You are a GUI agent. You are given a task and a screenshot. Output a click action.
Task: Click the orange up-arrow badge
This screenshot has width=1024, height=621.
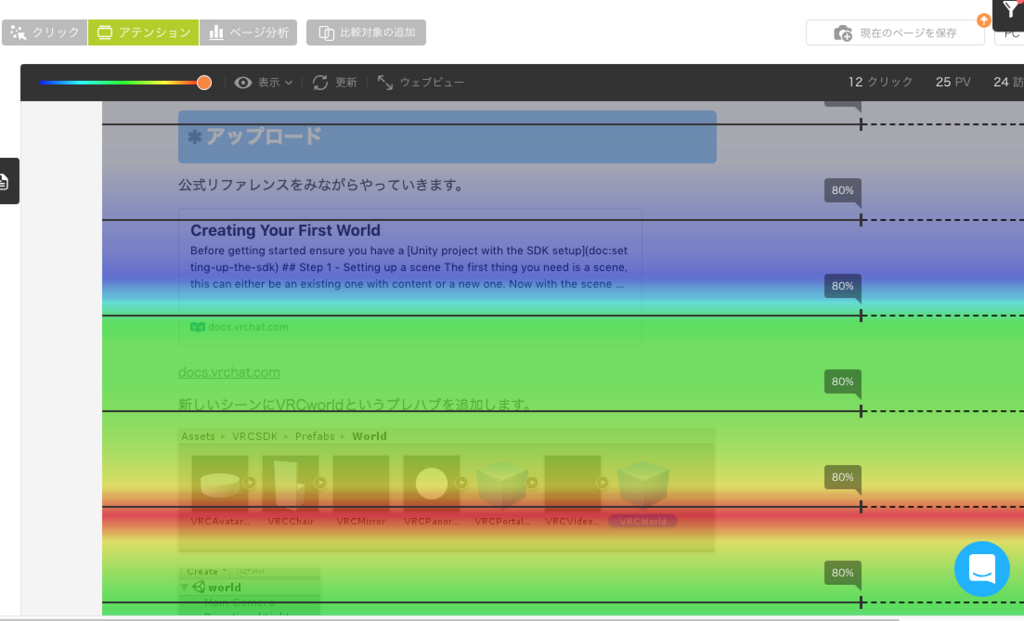(984, 21)
